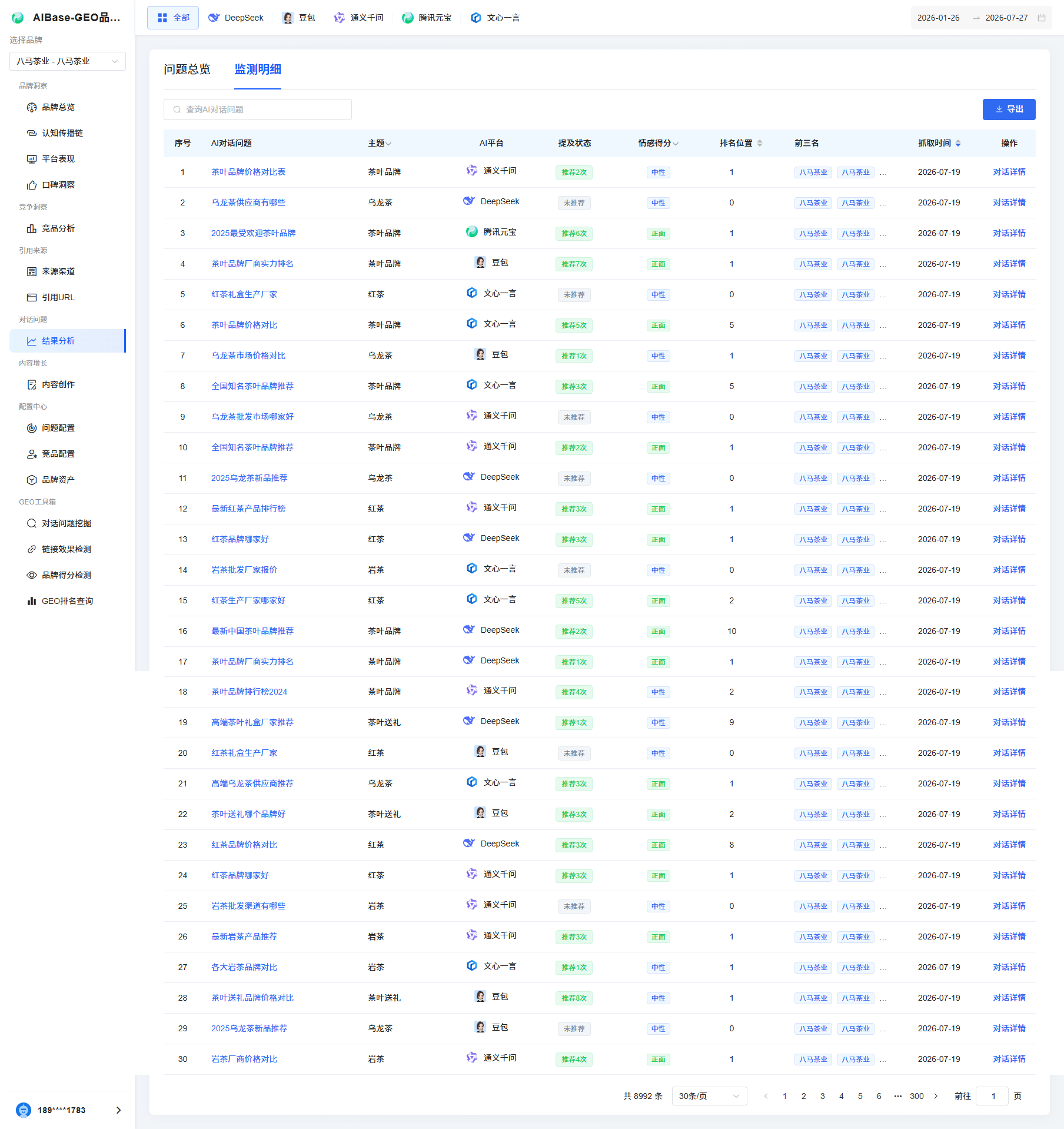Screen dimensions: 1064x1129
Task: Click the AIBase logo icon
Action: (x=18, y=18)
